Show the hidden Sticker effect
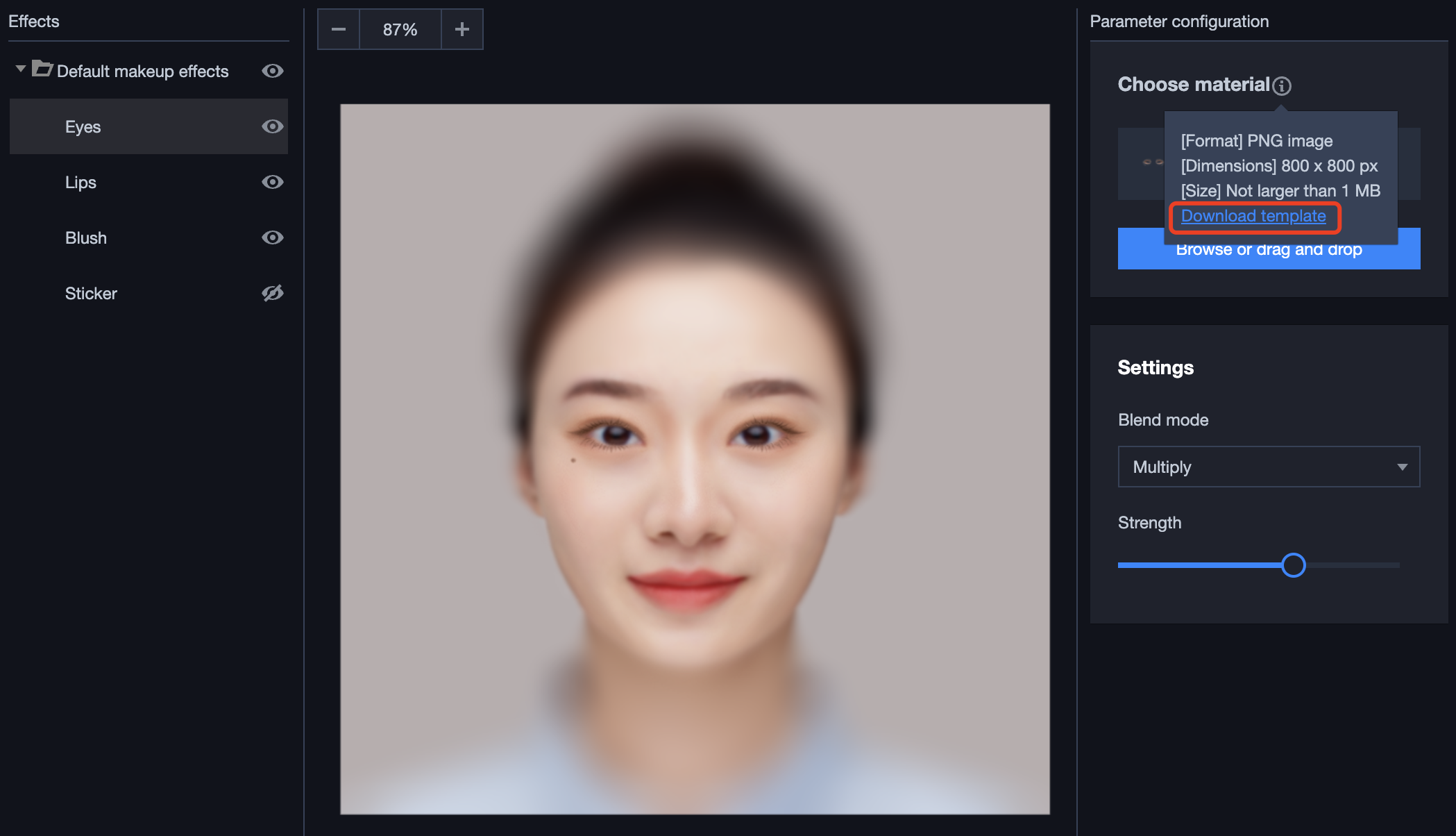The height and width of the screenshot is (836, 1456). 272,293
